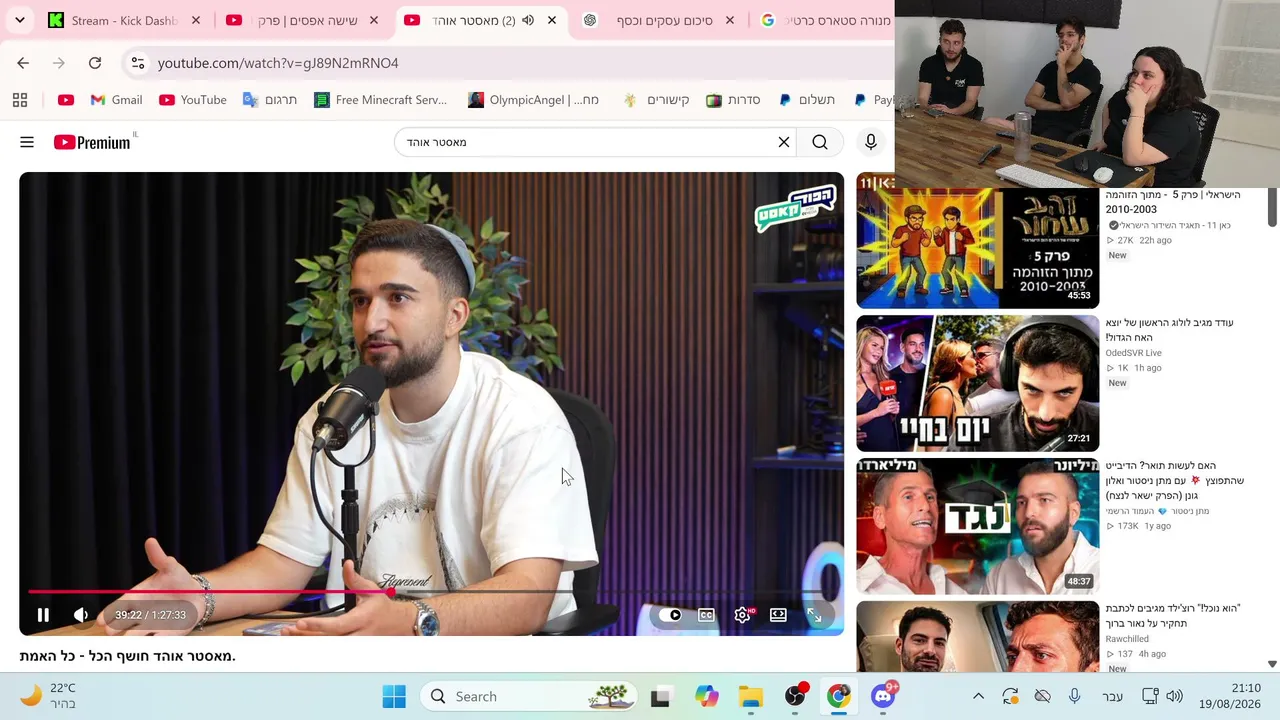1280x720 pixels.
Task: Open the Chrome tab search dropdown arrow
Action: [20, 20]
